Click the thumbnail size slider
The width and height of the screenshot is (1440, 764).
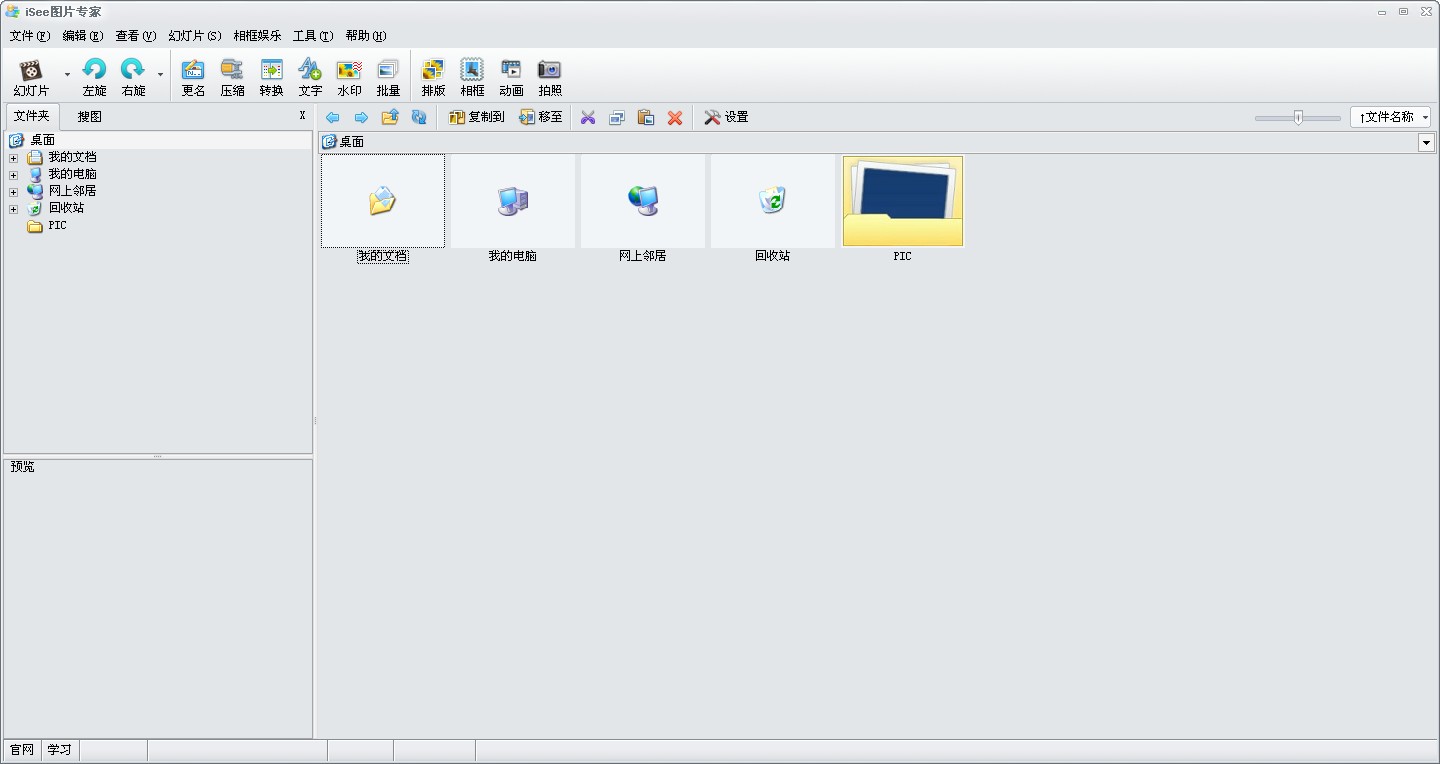coord(1298,118)
